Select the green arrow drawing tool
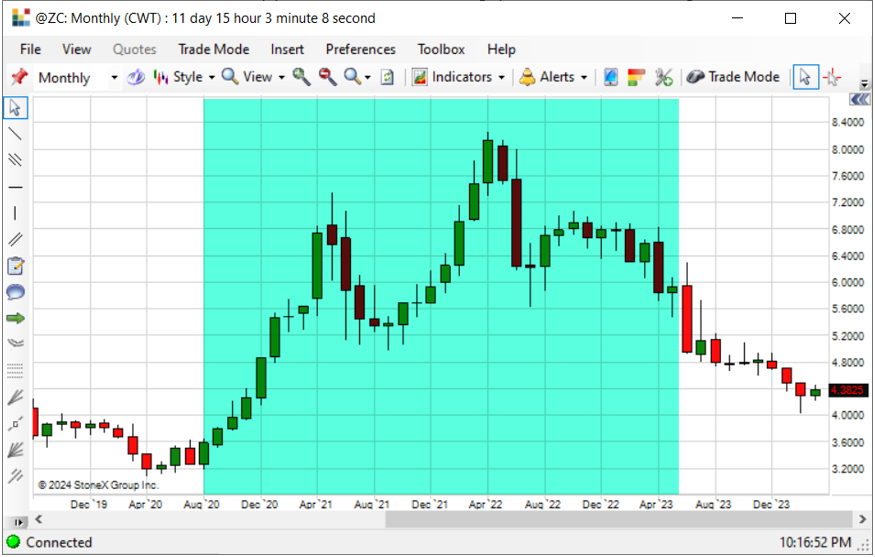This screenshot has height=557, width=875. 15,318
